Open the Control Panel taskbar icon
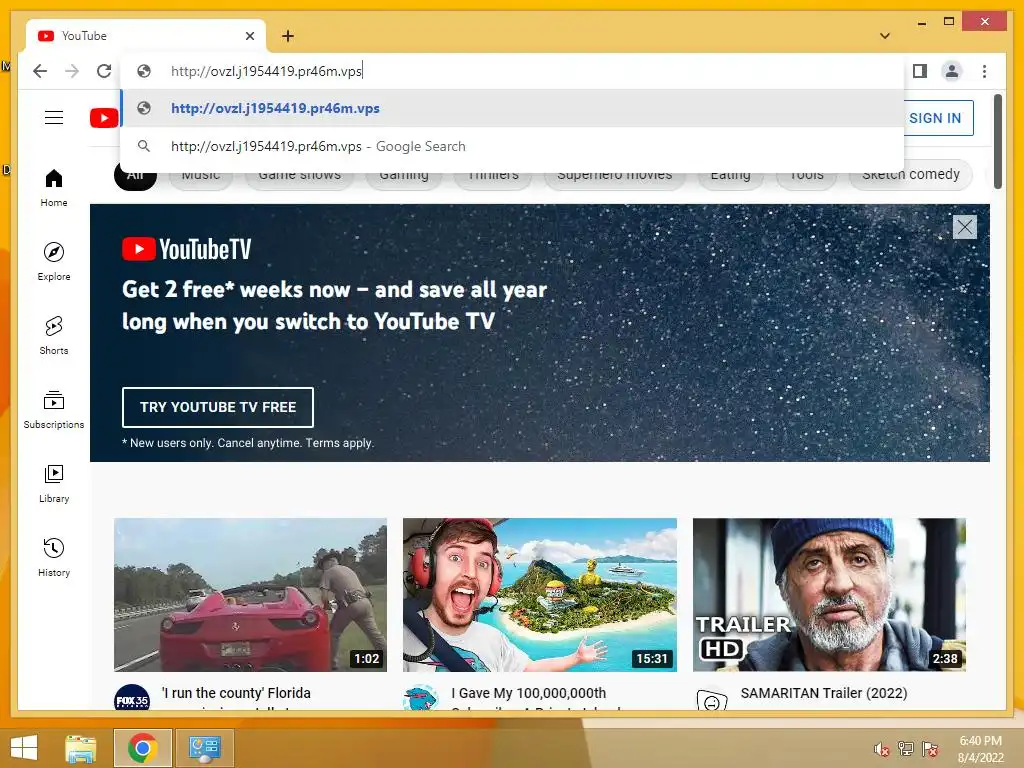This screenshot has width=1024, height=768. tap(204, 748)
